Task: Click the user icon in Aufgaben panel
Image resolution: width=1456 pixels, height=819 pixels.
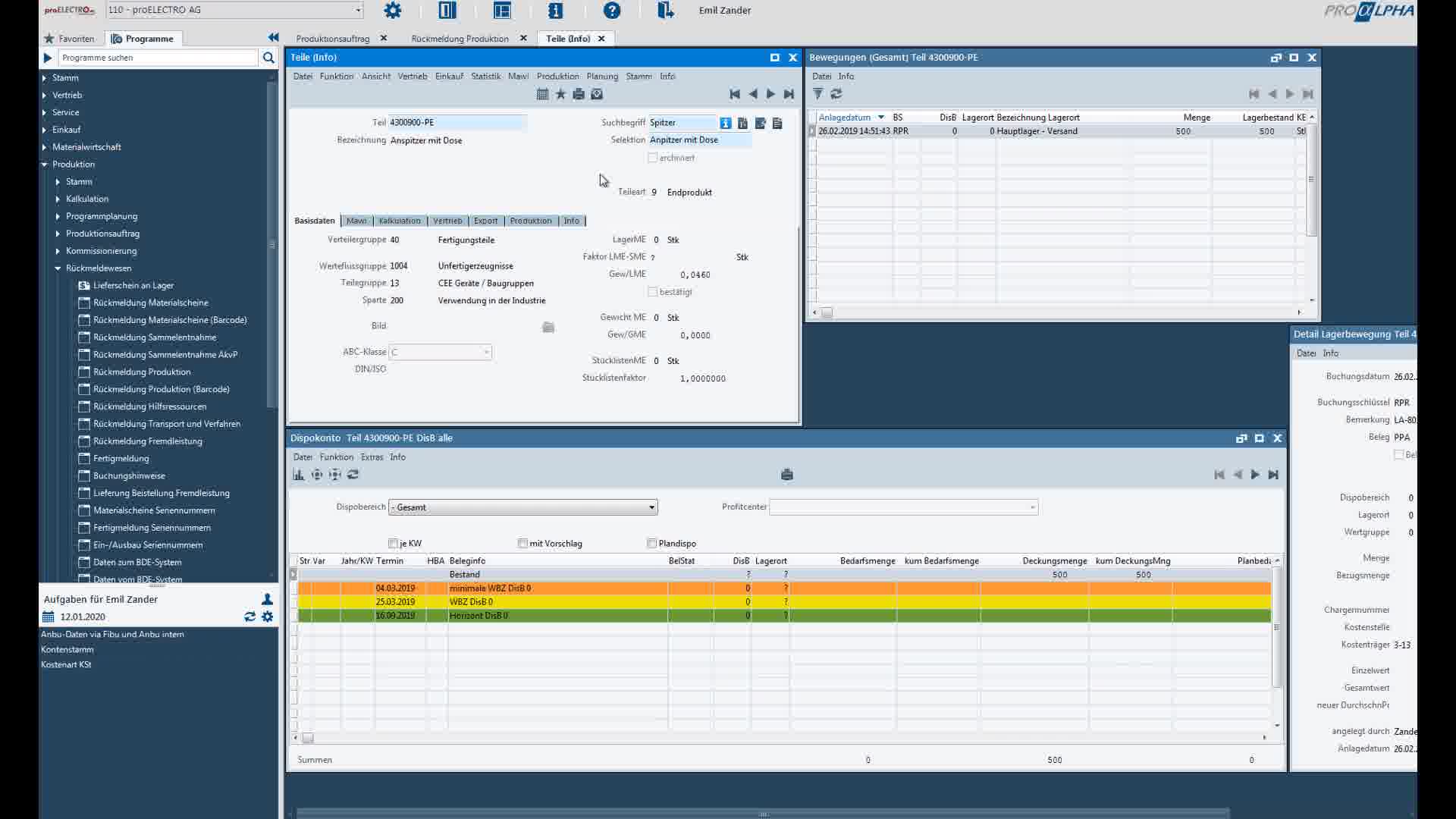Action: [x=267, y=599]
